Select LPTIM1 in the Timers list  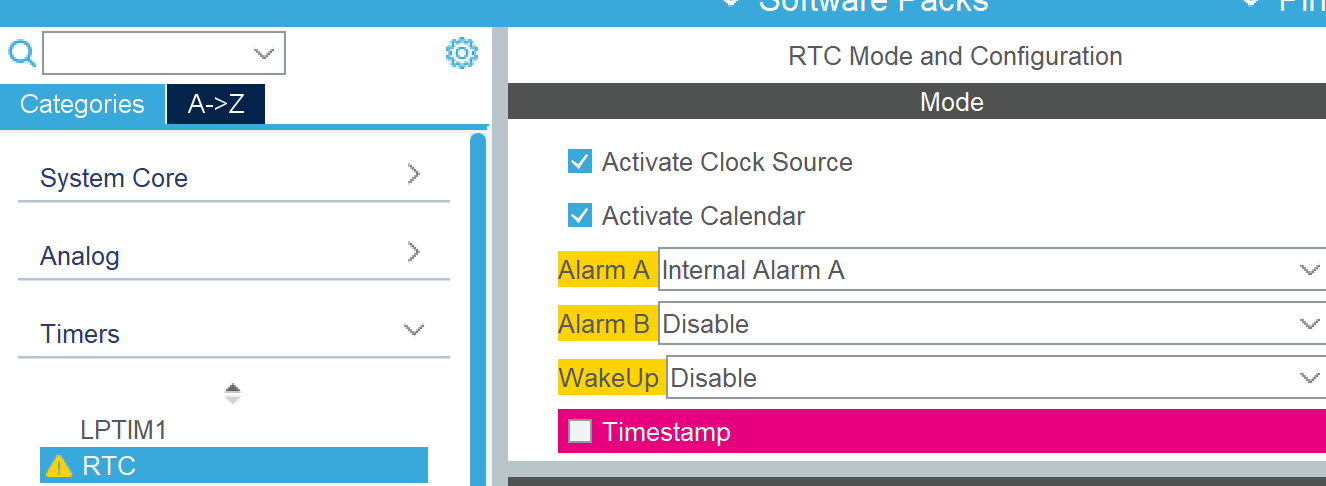pyautogui.click(x=123, y=430)
